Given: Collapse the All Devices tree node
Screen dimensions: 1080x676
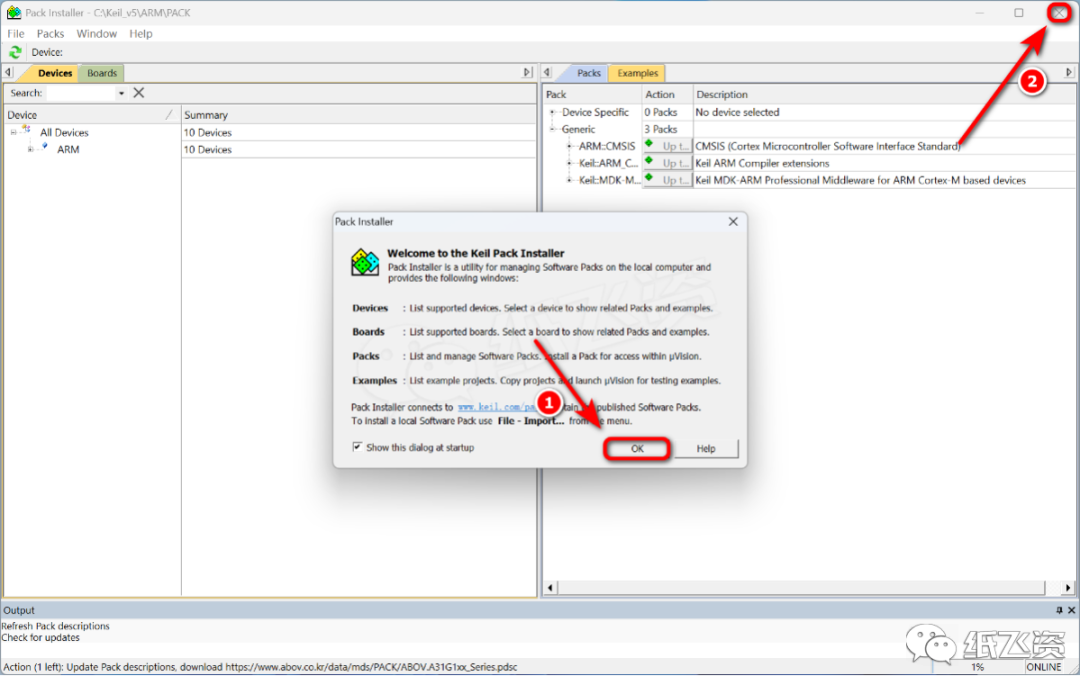Looking at the screenshot, I should pos(13,132).
